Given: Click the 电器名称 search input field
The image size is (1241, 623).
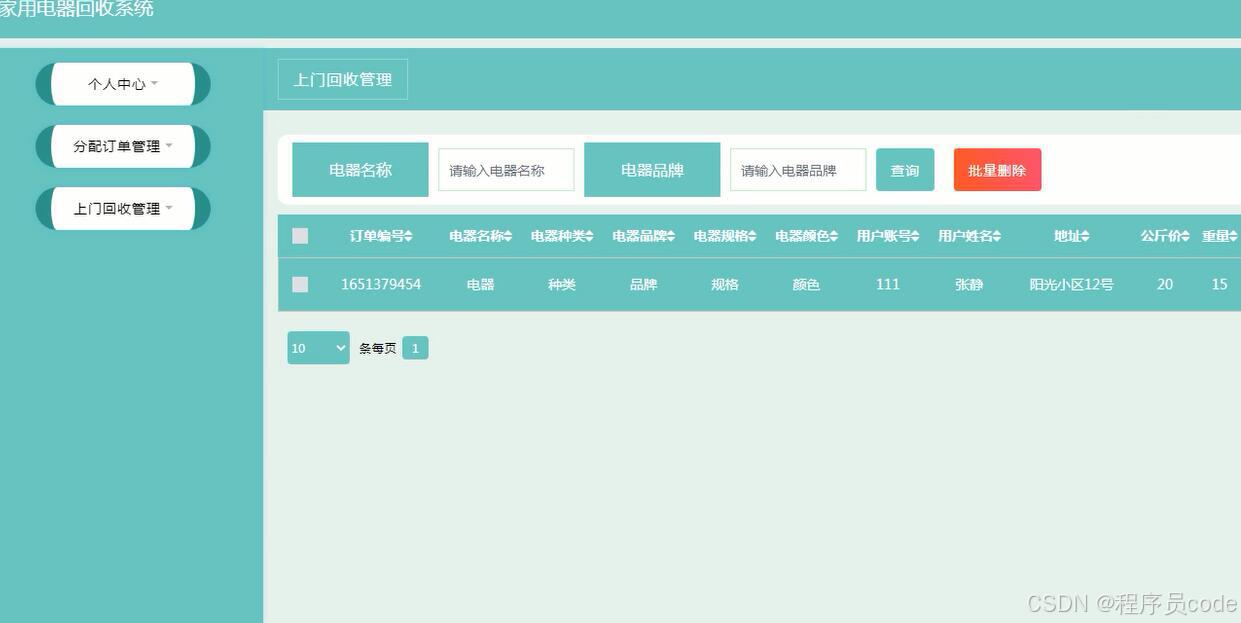Looking at the screenshot, I should [506, 169].
